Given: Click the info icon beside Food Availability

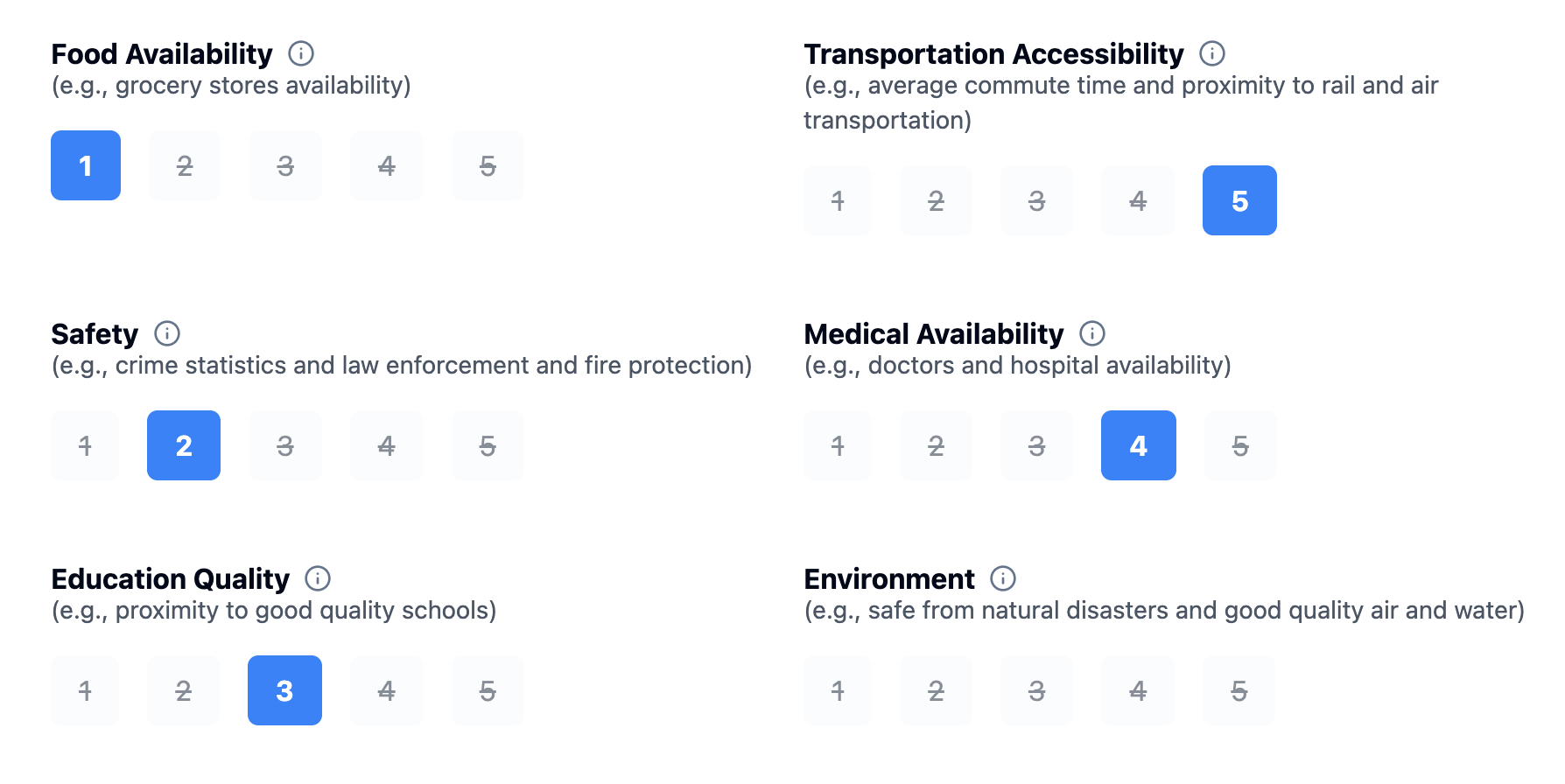Looking at the screenshot, I should click(x=301, y=53).
